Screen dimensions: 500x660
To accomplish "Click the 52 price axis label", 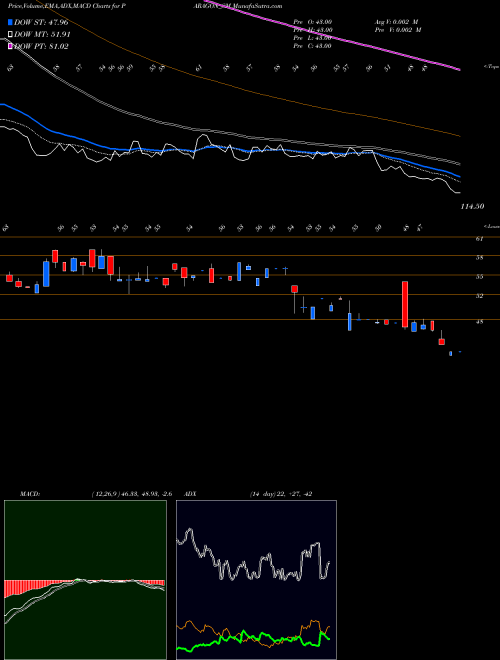I will click(x=479, y=296).
